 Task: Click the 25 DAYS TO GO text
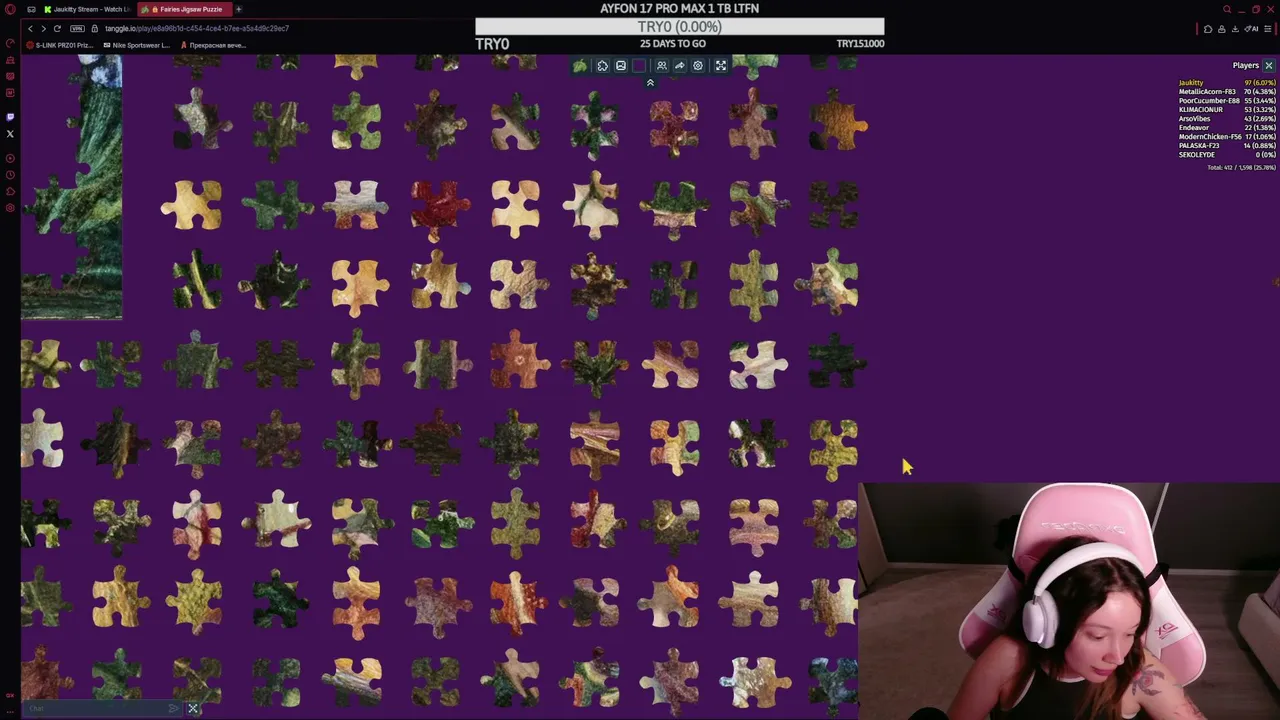pyautogui.click(x=673, y=44)
